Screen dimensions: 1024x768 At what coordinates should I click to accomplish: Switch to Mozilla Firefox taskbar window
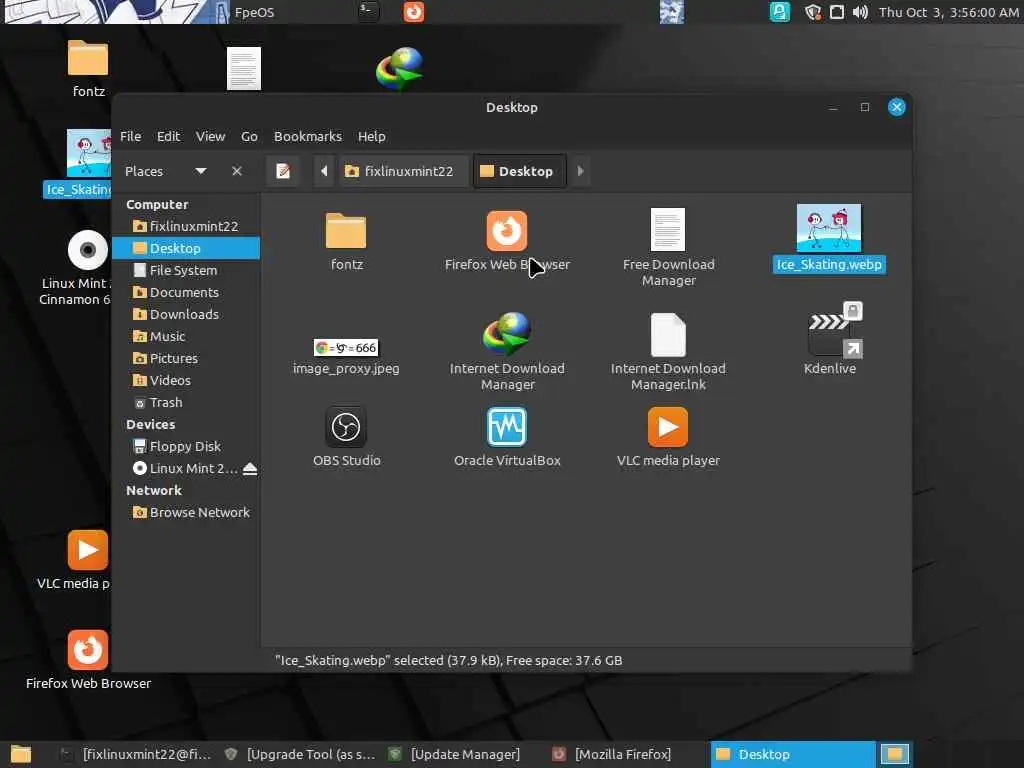[x=628, y=754]
